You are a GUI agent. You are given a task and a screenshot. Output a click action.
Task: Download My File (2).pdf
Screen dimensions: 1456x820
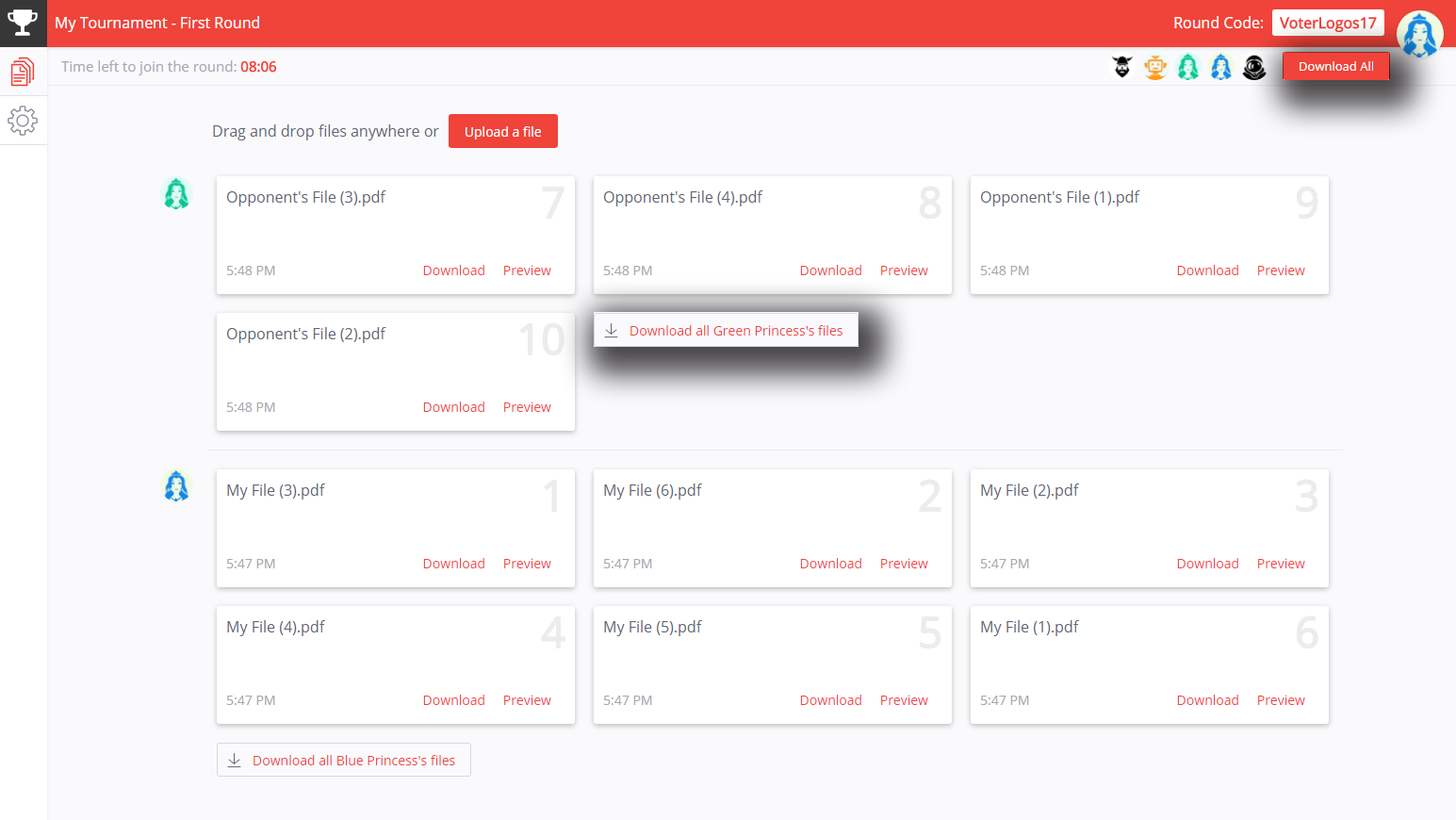tap(1207, 564)
